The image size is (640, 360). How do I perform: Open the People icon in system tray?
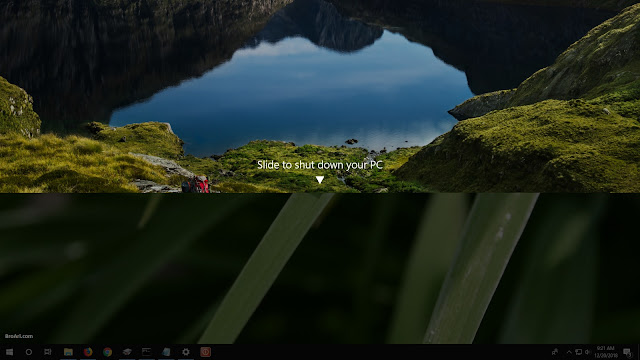(x=555, y=352)
